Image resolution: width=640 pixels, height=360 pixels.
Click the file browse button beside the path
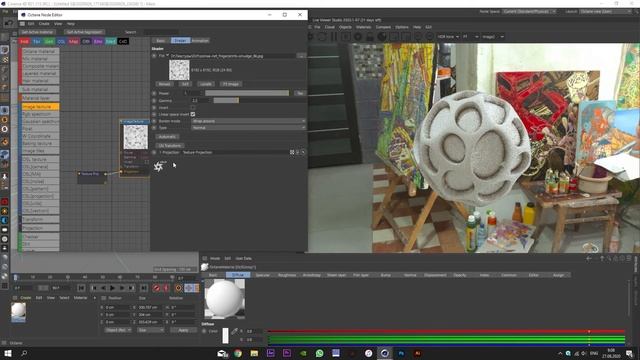[x=301, y=56]
